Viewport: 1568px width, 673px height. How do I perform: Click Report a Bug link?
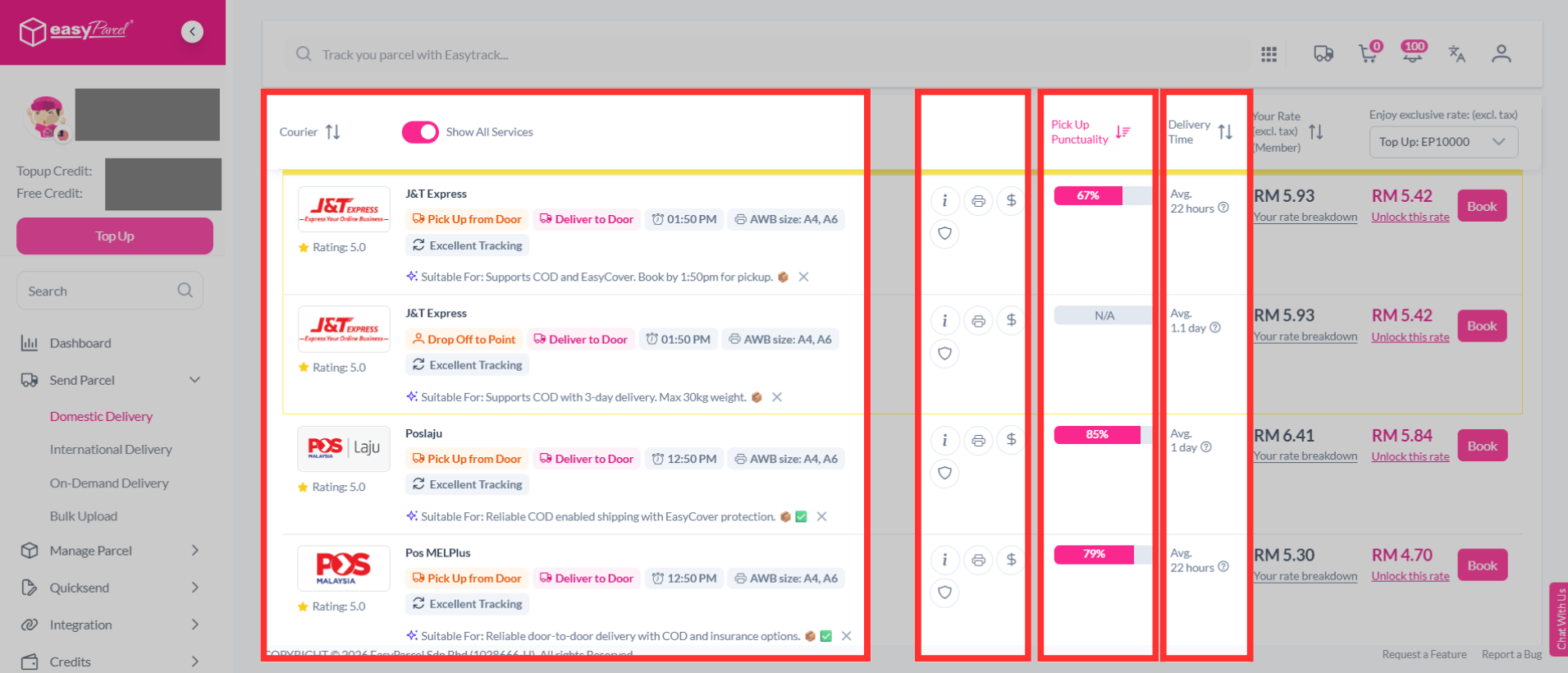tap(1511, 655)
